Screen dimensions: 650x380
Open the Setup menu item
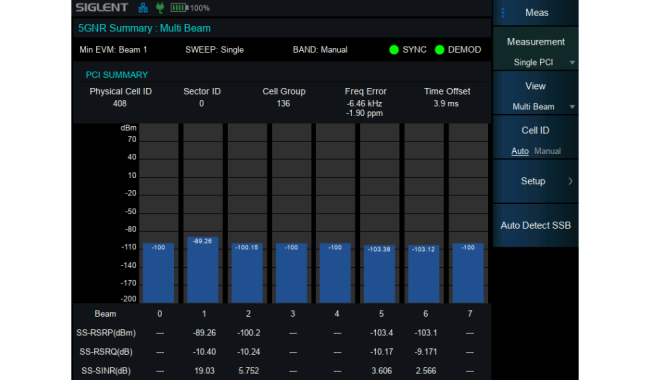(x=536, y=181)
